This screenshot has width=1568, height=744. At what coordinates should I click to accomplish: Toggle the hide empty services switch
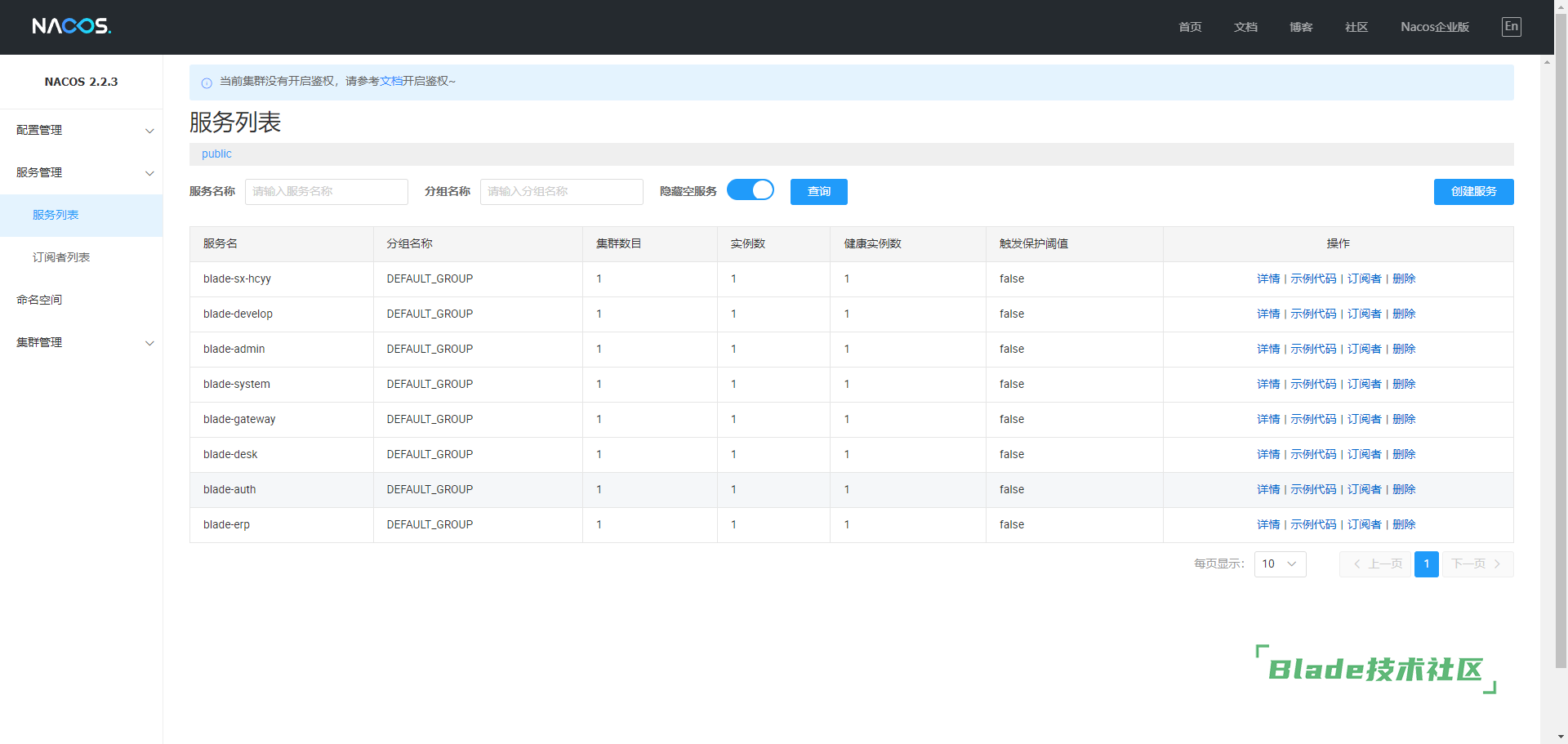(x=751, y=190)
